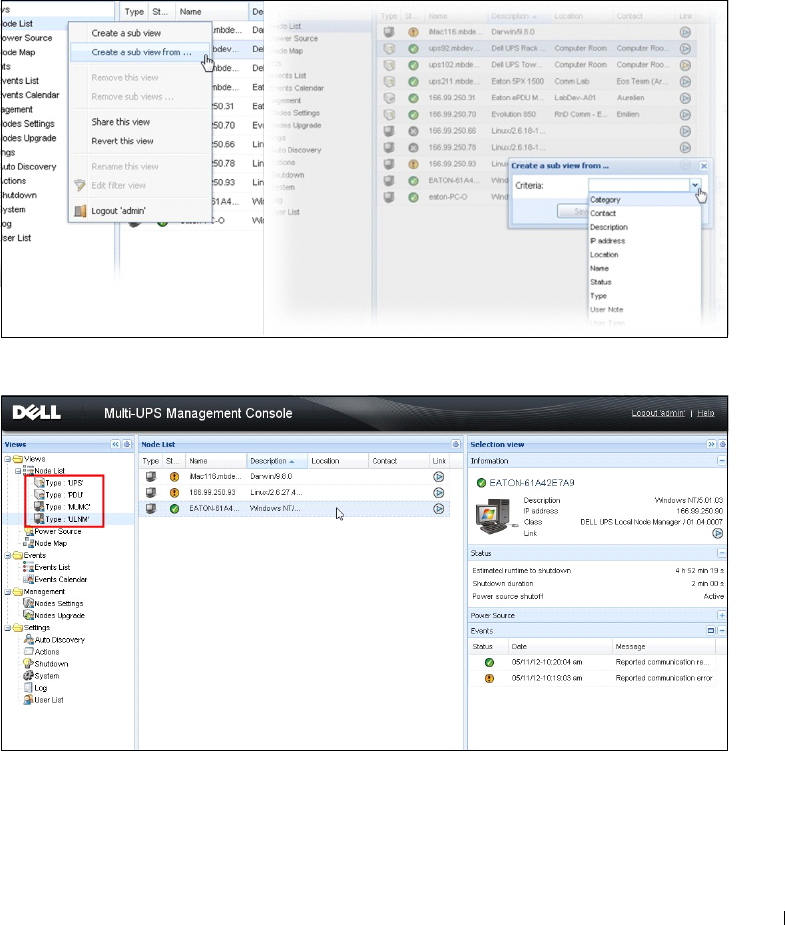Sort by Contact column in lower Node List
This screenshot has height=925, width=785.
click(x=399, y=461)
